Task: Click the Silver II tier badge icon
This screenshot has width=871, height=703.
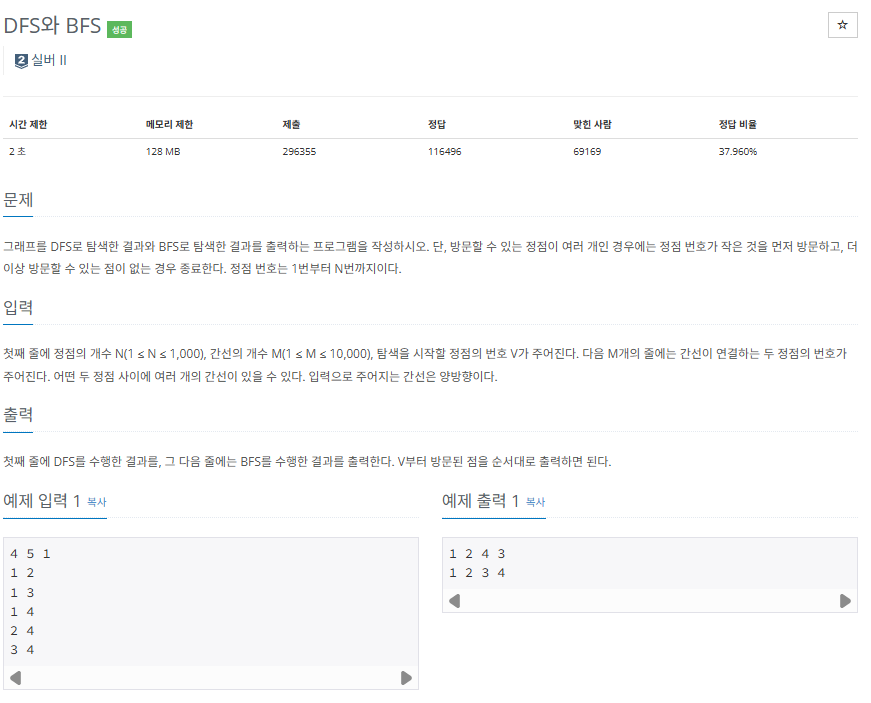Action: click(x=21, y=61)
